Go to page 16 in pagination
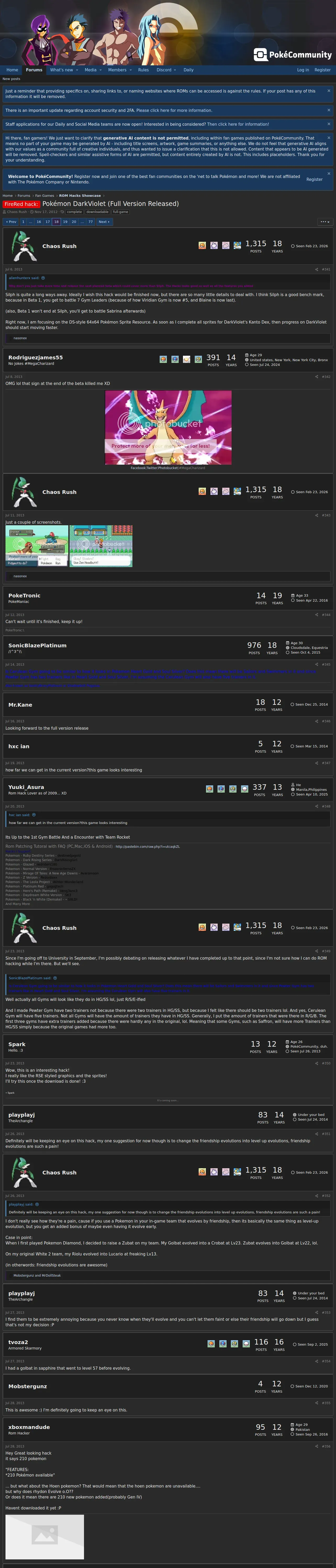Image resolution: width=336 pixels, height=1568 pixels. pyautogui.click(x=38, y=222)
